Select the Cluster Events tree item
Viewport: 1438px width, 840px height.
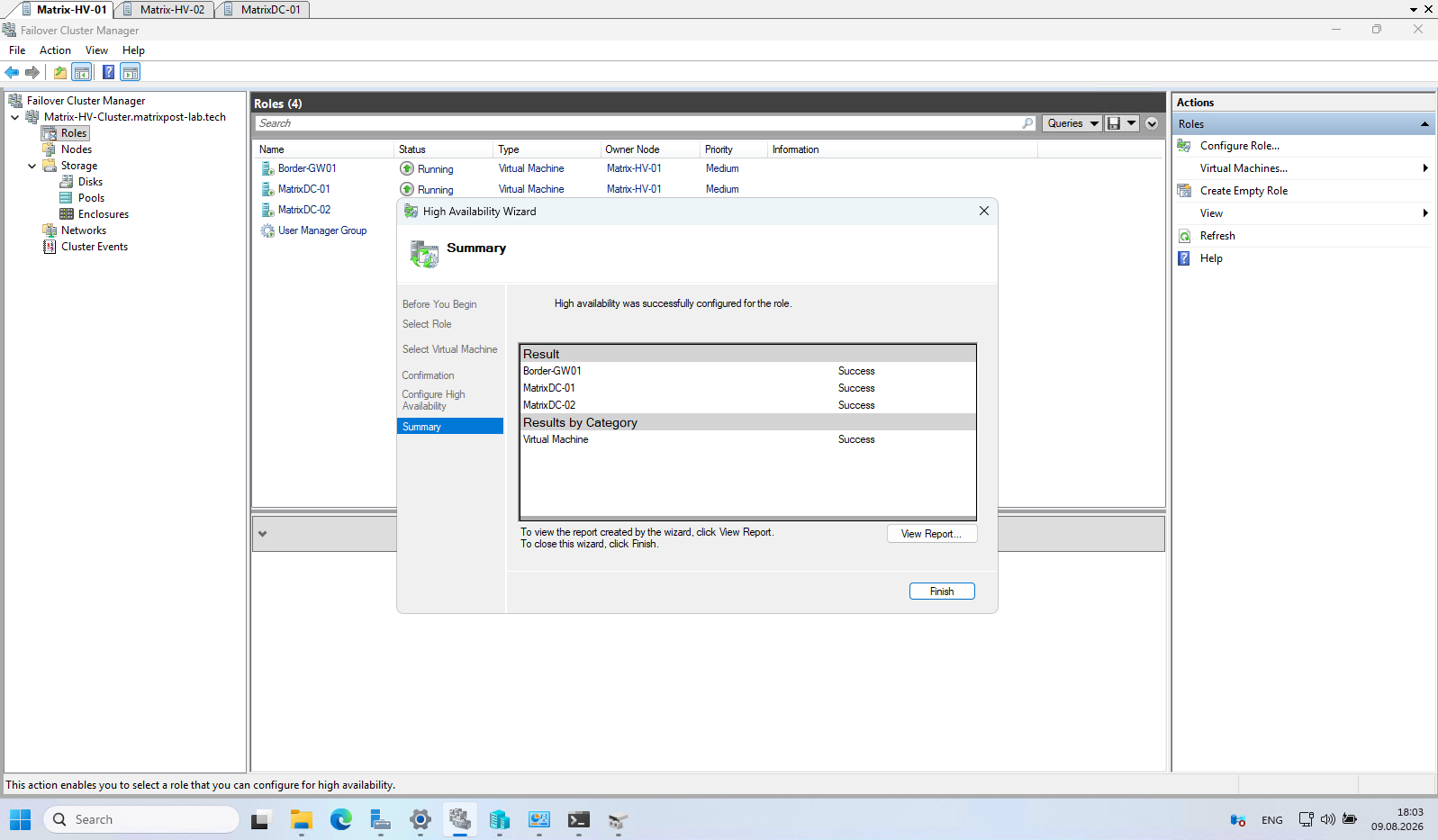(95, 247)
